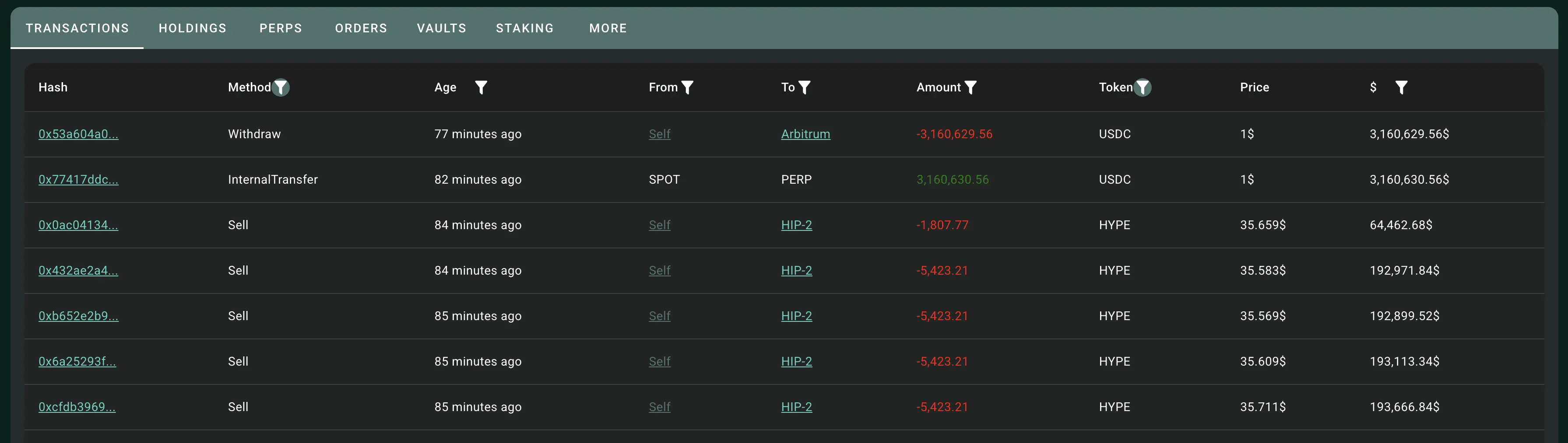Click the Age column filter icon
This screenshot has height=443, width=1568.
(481, 87)
